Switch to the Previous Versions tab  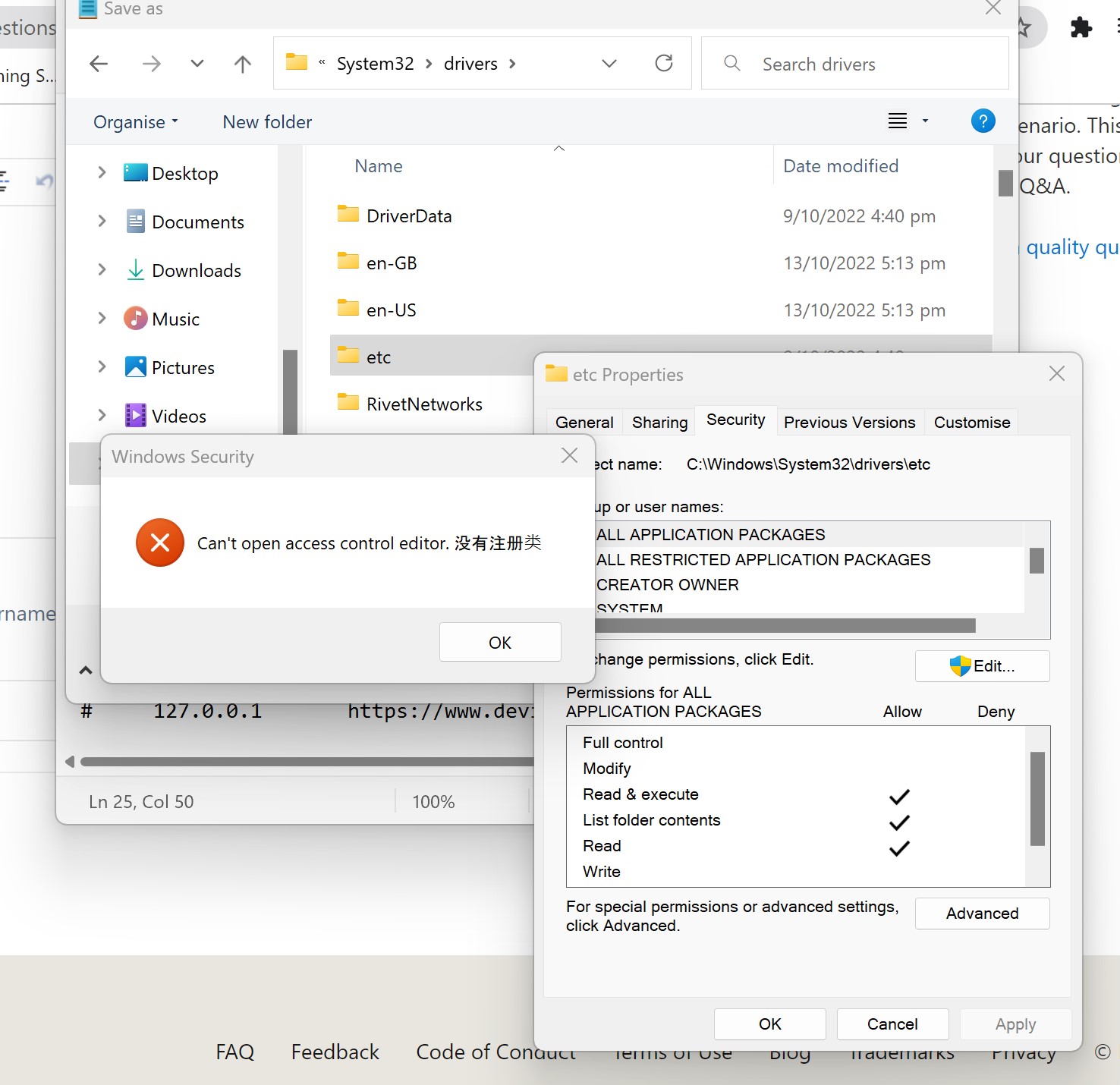(x=849, y=422)
